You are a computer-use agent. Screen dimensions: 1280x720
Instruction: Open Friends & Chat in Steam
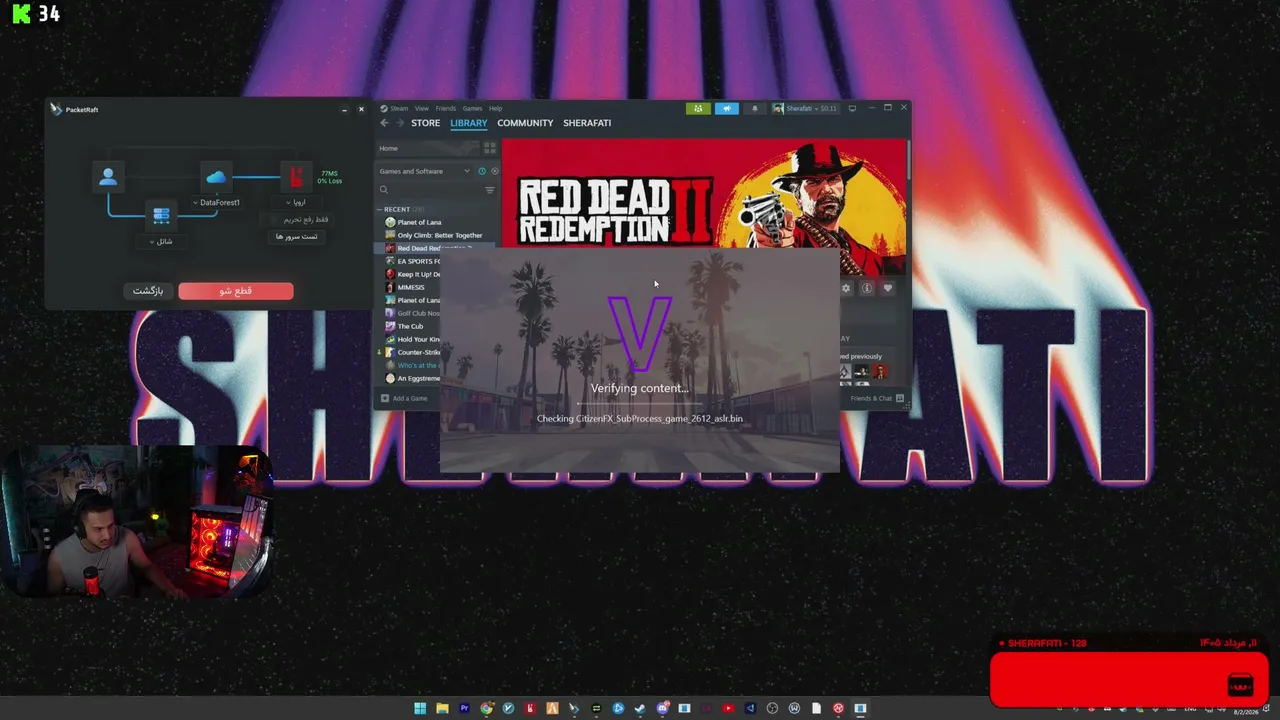coord(877,398)
